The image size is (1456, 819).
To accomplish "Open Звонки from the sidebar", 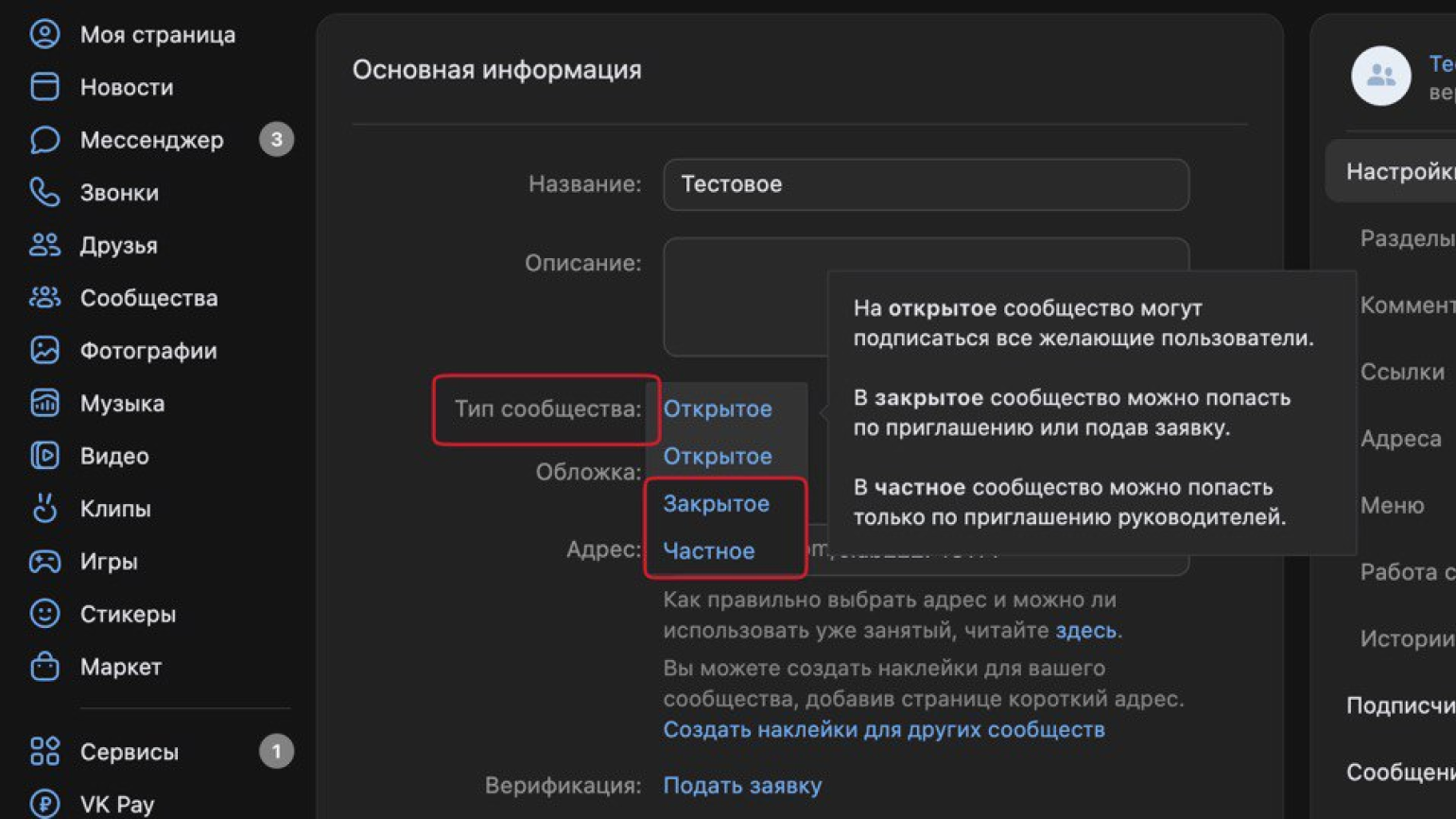I will (119, 193).
